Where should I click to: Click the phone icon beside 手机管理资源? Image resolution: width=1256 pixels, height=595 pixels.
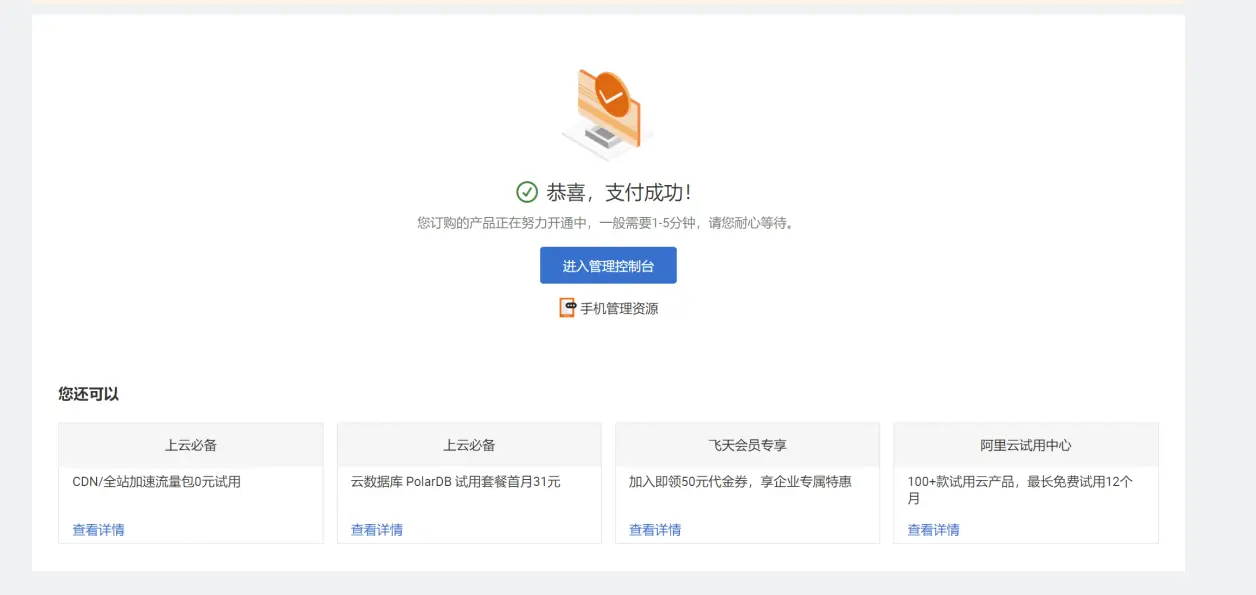tap(567, 308)
